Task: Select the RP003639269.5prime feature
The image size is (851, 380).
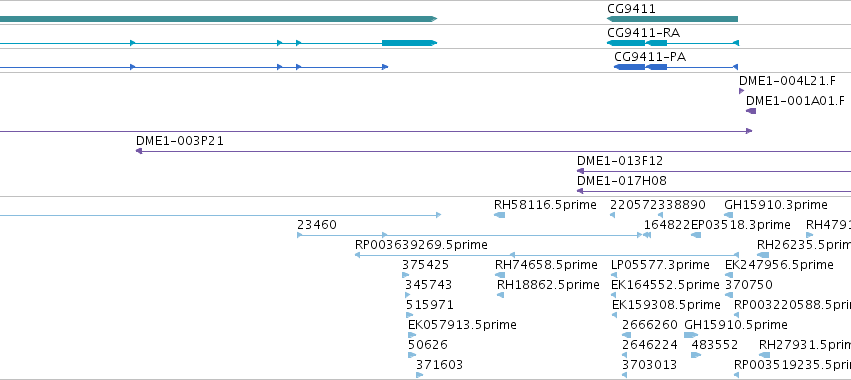Action: coord(547,255)
